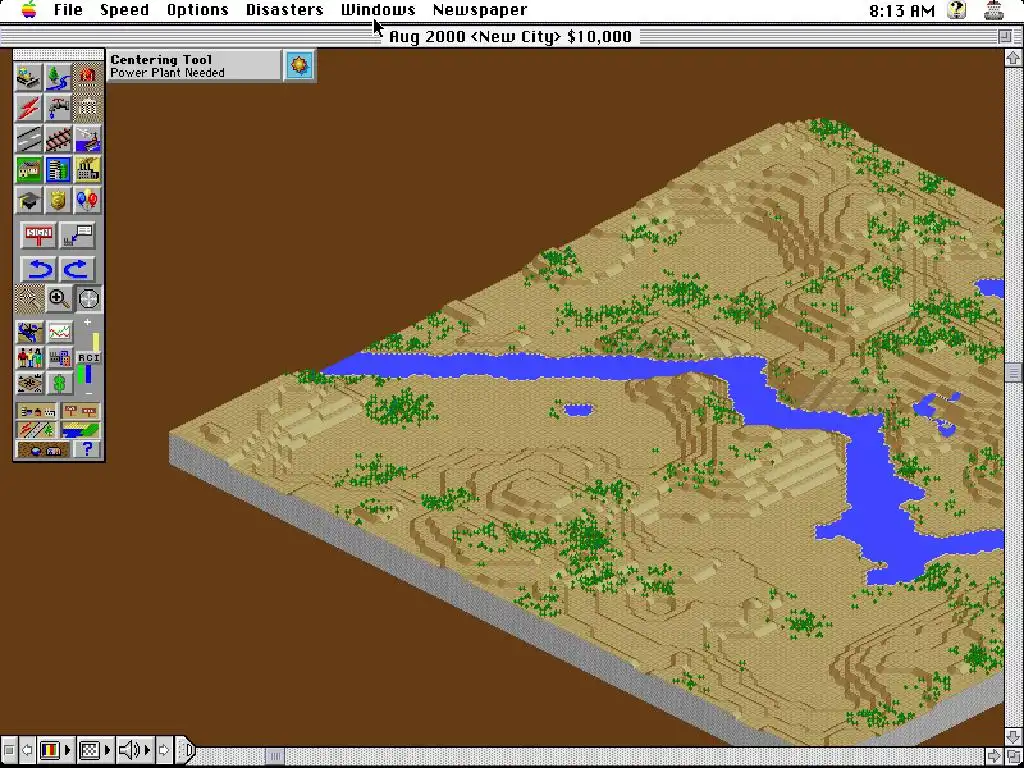1024x768 pixels.
Task: Select the City Services police badge tool
Action: [58, 200]
